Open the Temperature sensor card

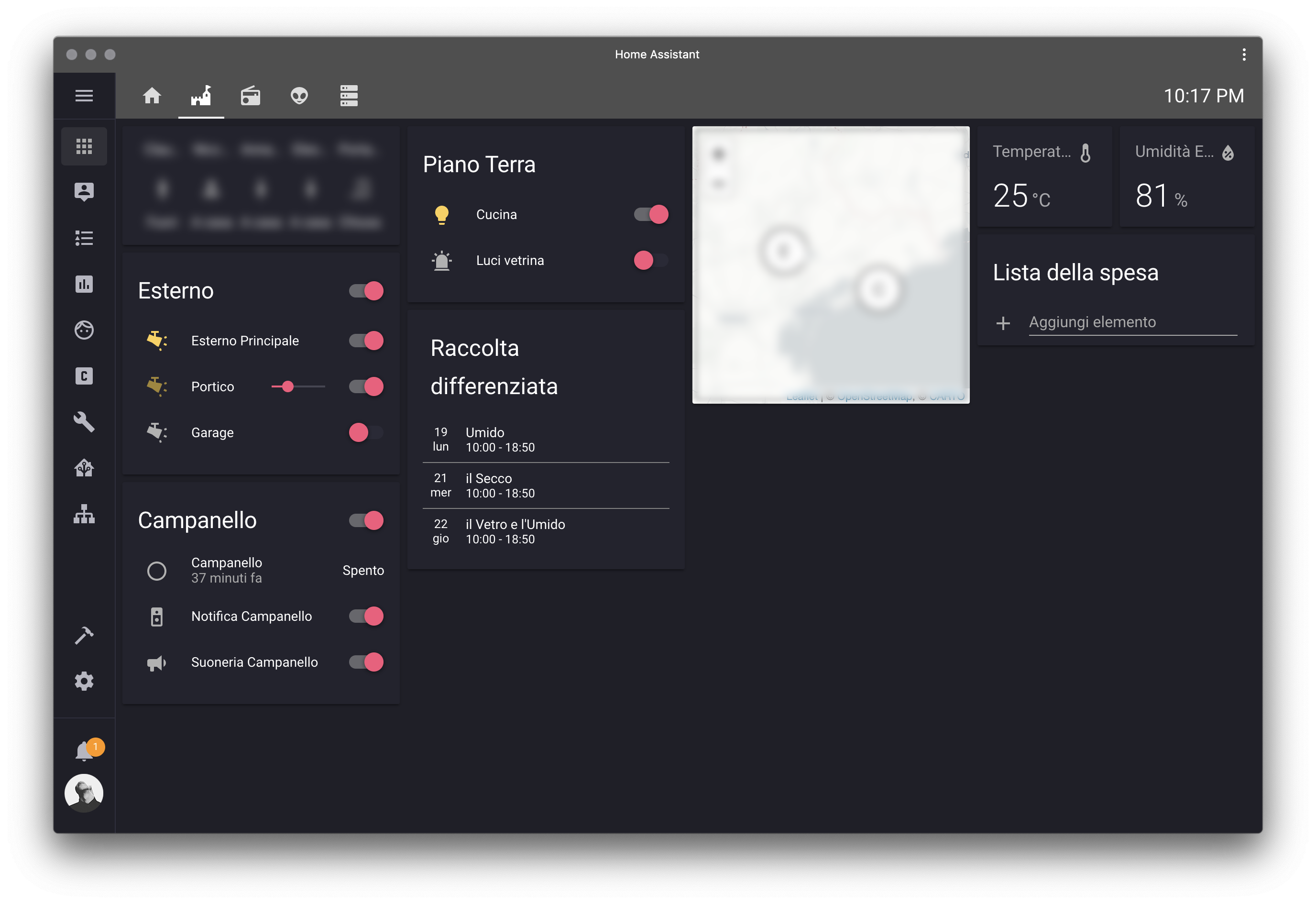pos(1044,176)
